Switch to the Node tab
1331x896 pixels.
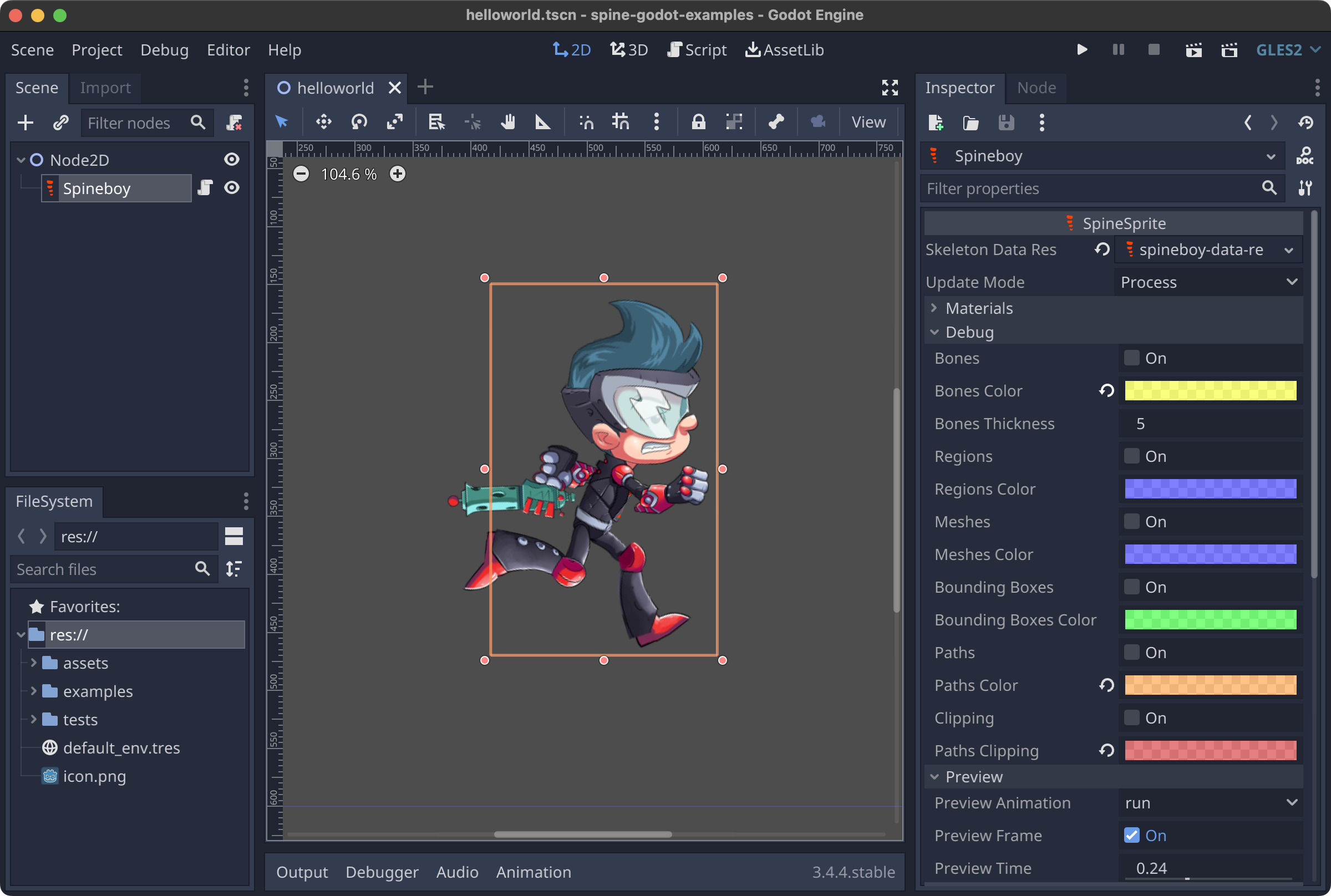pyautogui.click(x=1035, y=88)
